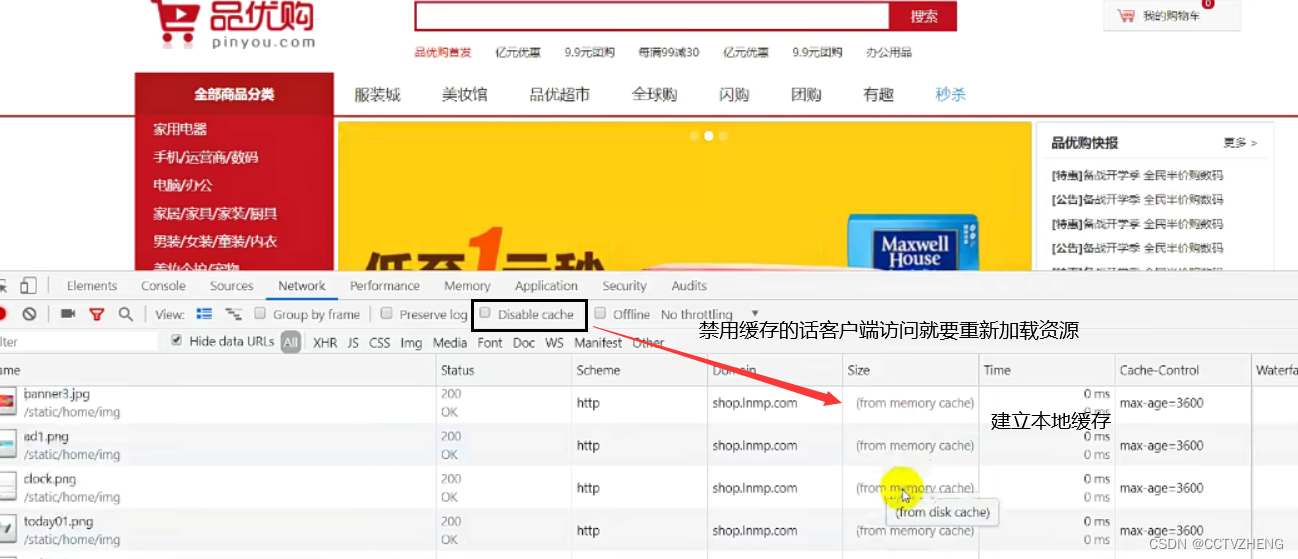Select the middle carousel dot on the banner

coord(709,136)
